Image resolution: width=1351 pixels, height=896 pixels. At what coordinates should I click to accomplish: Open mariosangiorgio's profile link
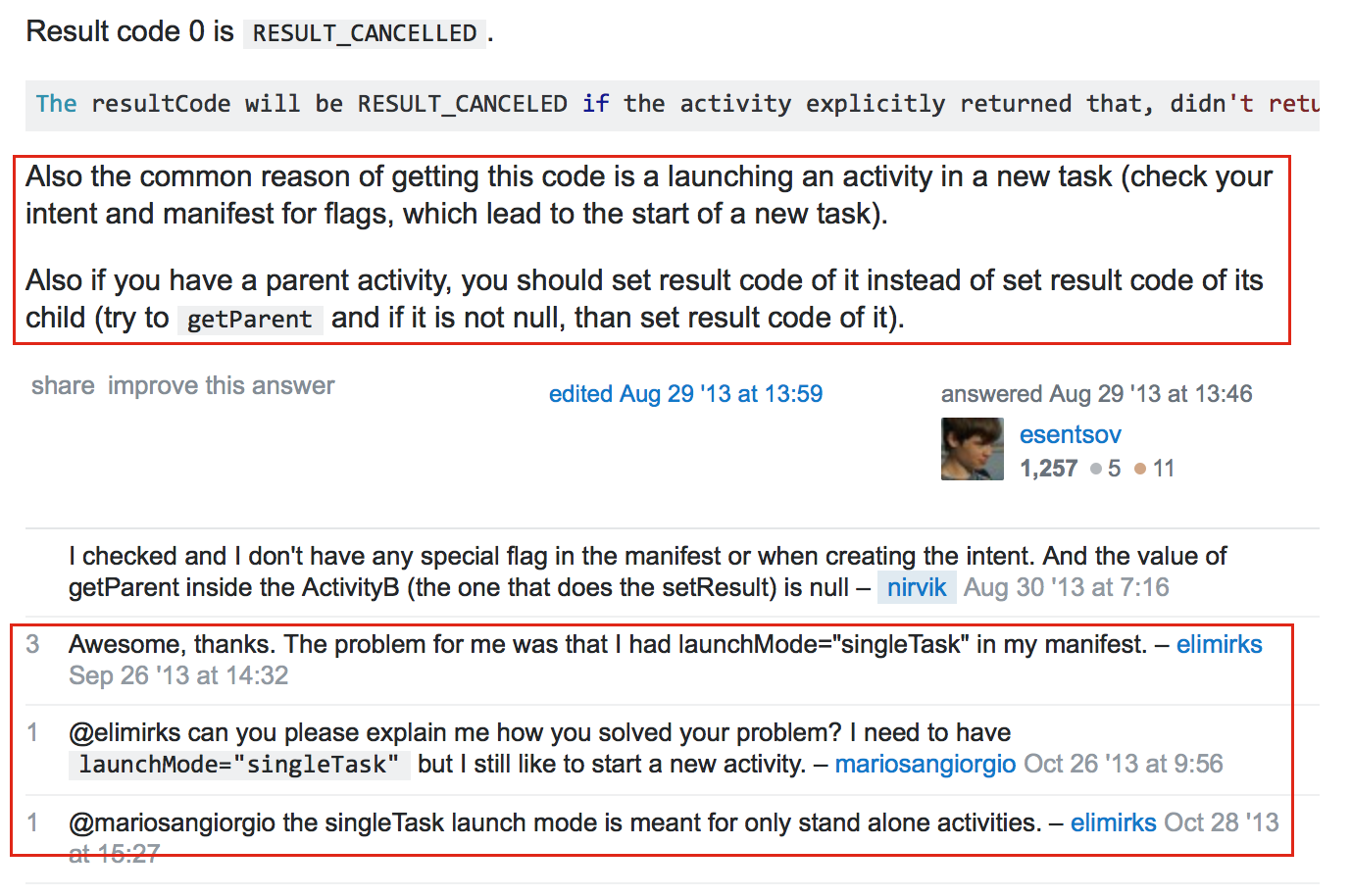tap(925, 764)
